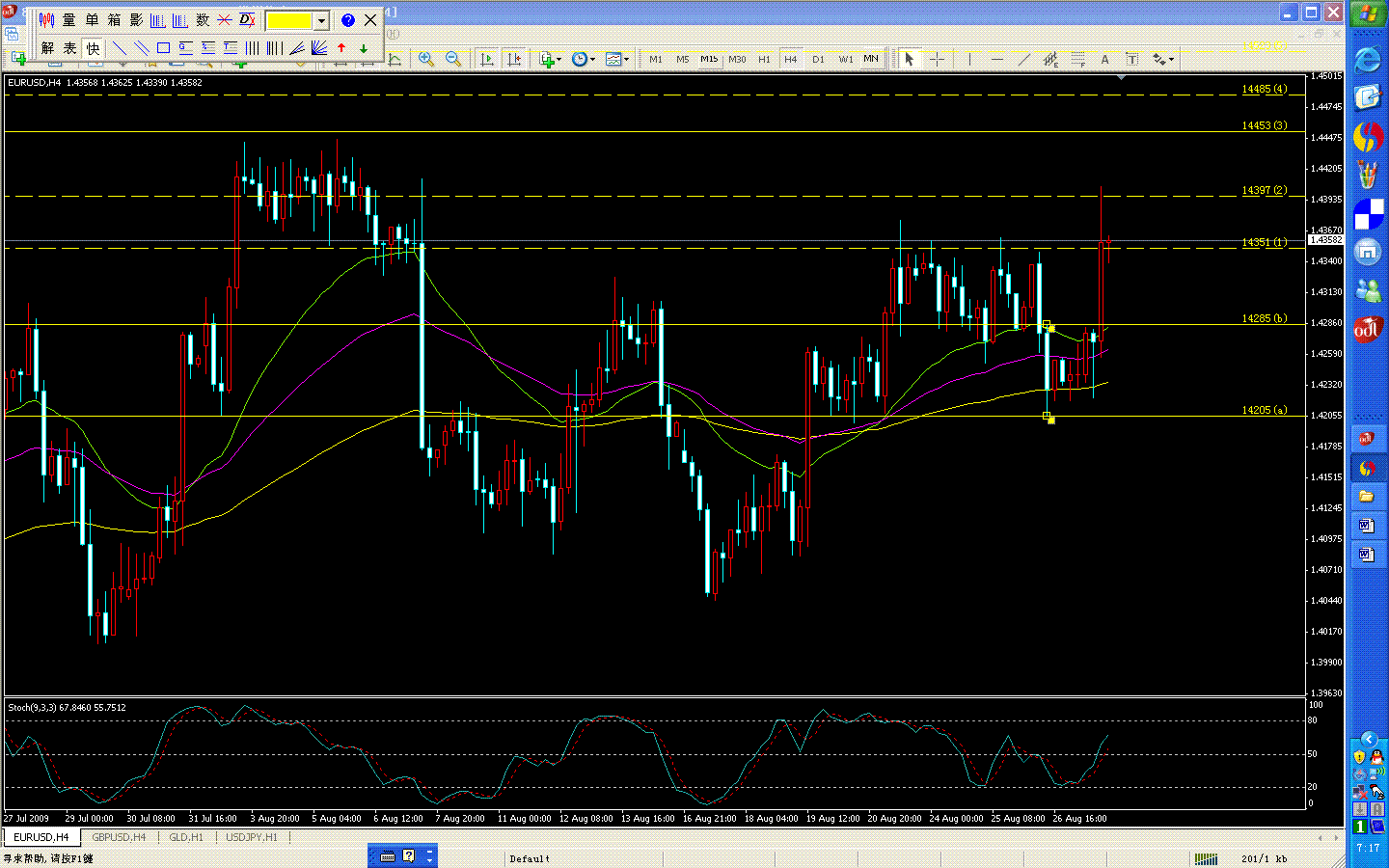The height and width of the screenshot is (868, 1389).
Task: Toggle the 快 button in the floating toolbar
Action: [93, 48]
